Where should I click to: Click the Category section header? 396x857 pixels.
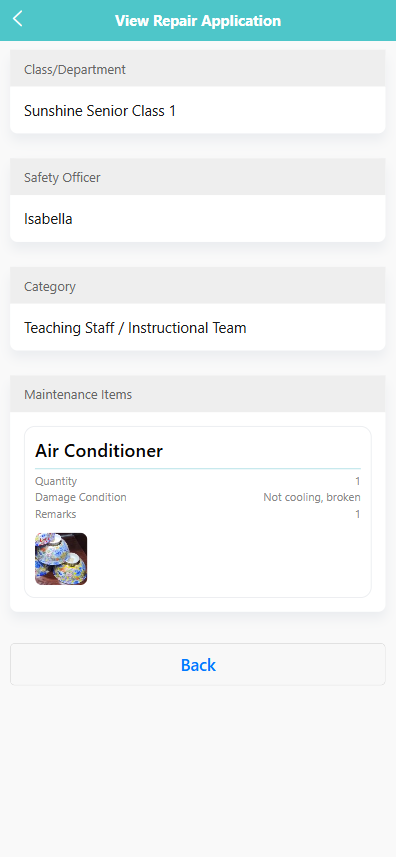(198, 286)
